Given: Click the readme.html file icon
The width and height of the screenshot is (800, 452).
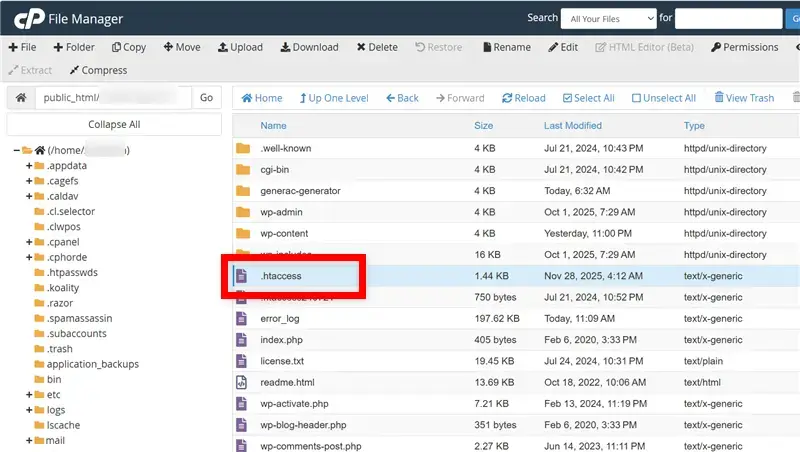Looking at the screenshot, I should coord(241,382).
